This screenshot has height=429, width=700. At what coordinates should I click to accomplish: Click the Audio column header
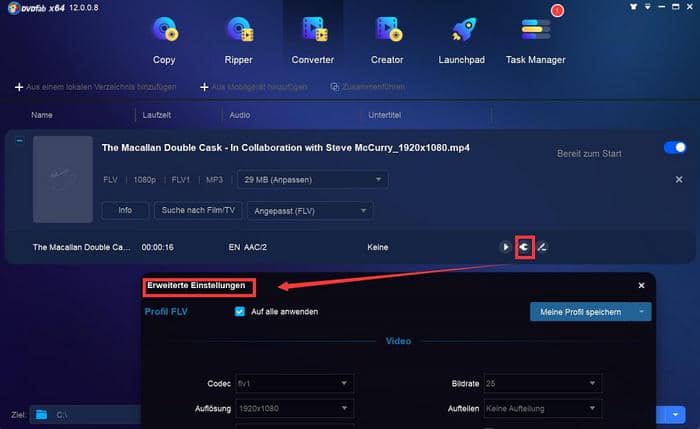coord(240,115)
